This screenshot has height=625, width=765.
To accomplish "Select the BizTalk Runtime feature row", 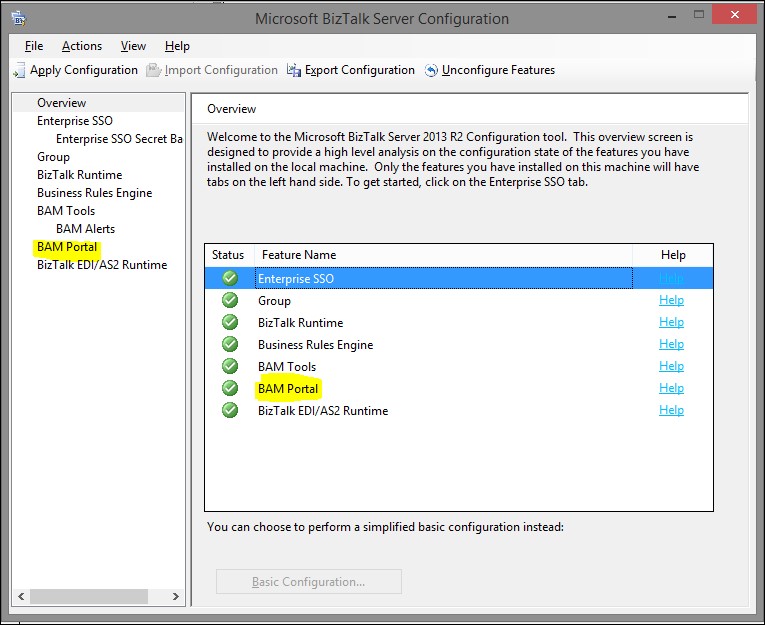I will [459, 322].
